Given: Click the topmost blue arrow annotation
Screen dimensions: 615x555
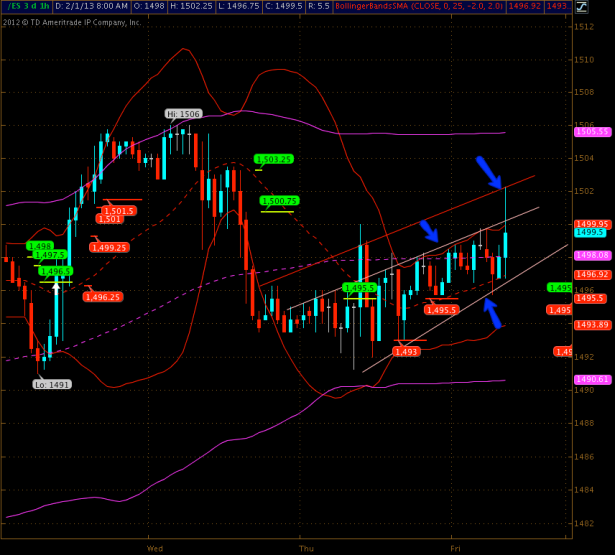Looking at the screenshot, I should 488,172.
